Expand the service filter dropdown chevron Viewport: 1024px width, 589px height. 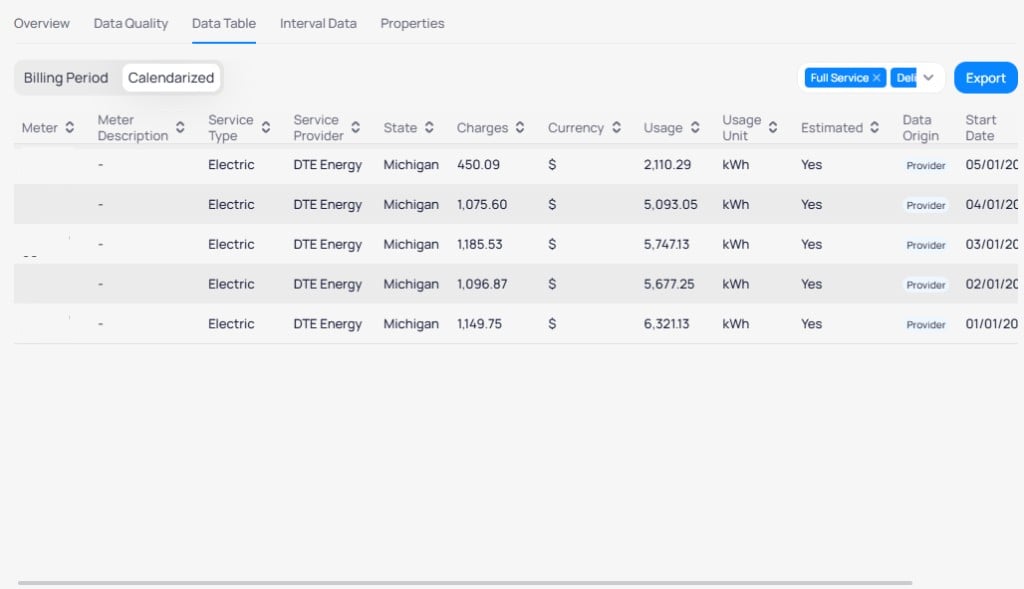pos(929,78)
